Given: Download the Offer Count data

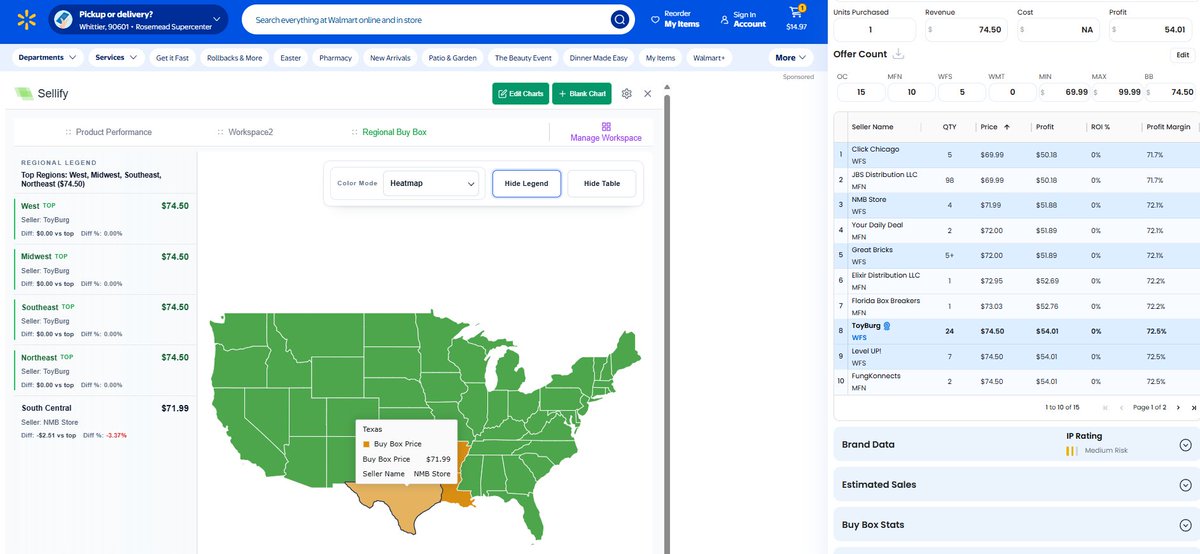Looking at the screenshot, I should point(897,54).
